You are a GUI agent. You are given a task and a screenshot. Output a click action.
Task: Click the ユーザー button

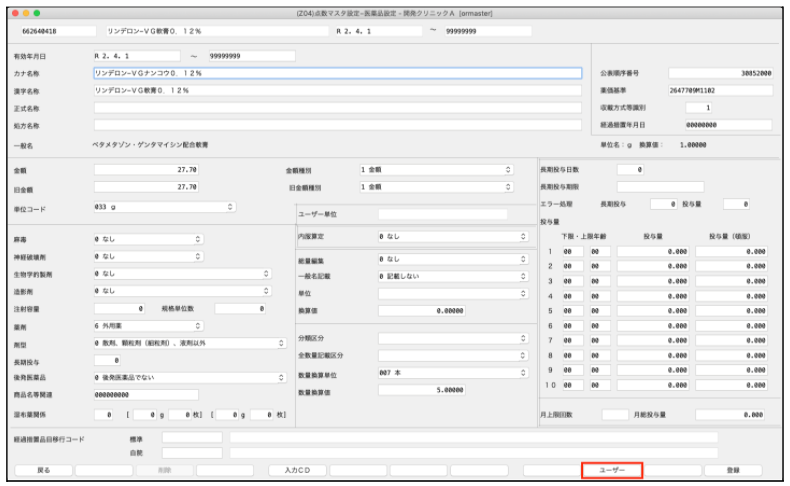pos(611,469)
